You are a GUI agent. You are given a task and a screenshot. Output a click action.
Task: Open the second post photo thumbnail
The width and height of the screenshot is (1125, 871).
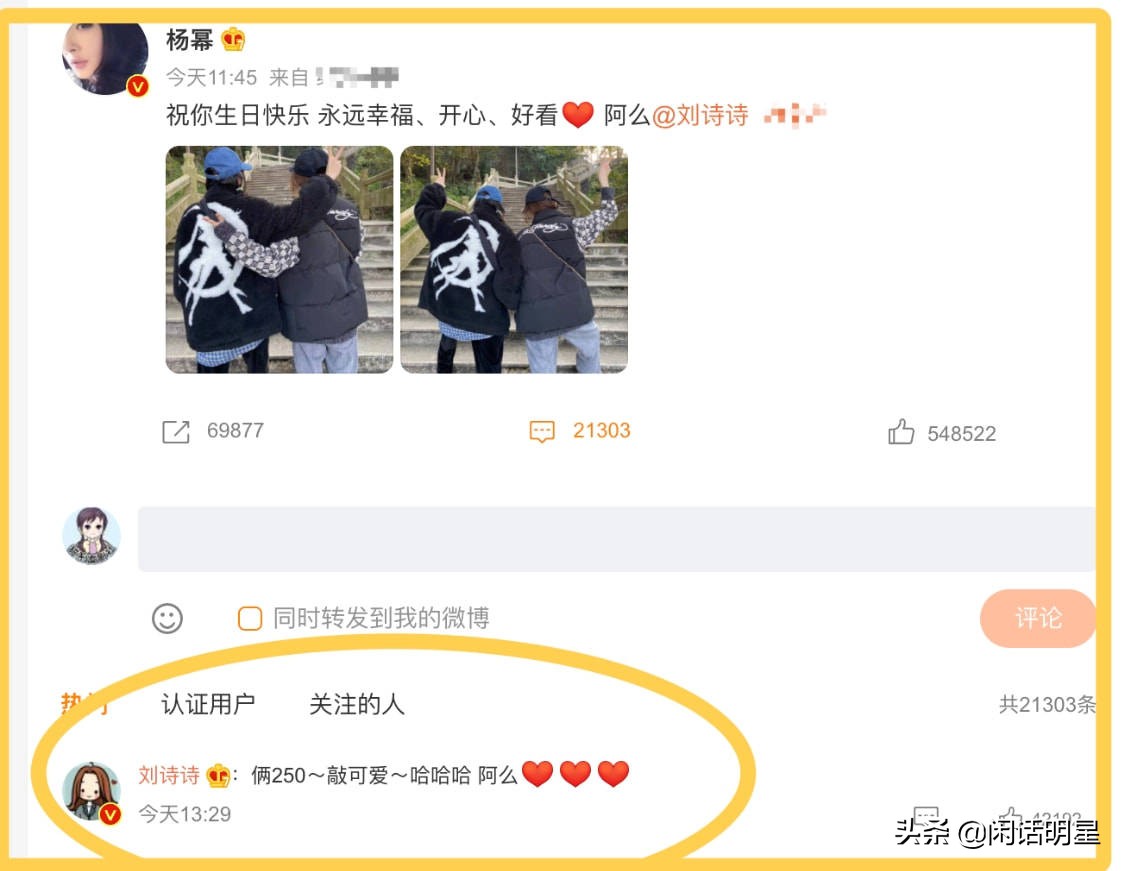pos(514,260)
